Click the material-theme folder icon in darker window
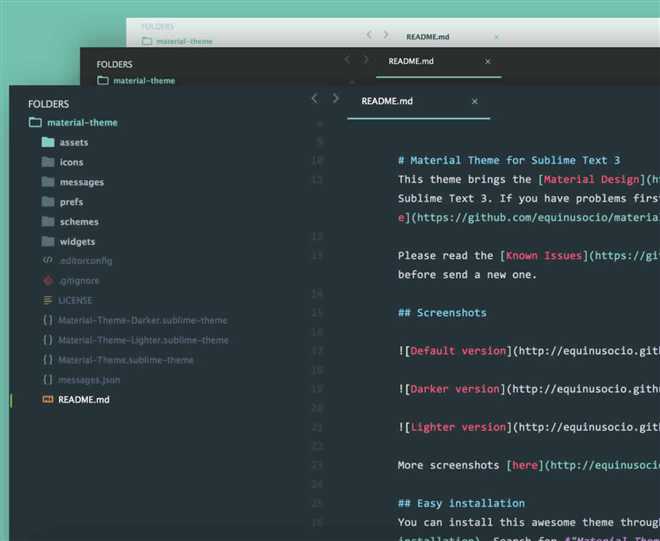 pos(103,80)
